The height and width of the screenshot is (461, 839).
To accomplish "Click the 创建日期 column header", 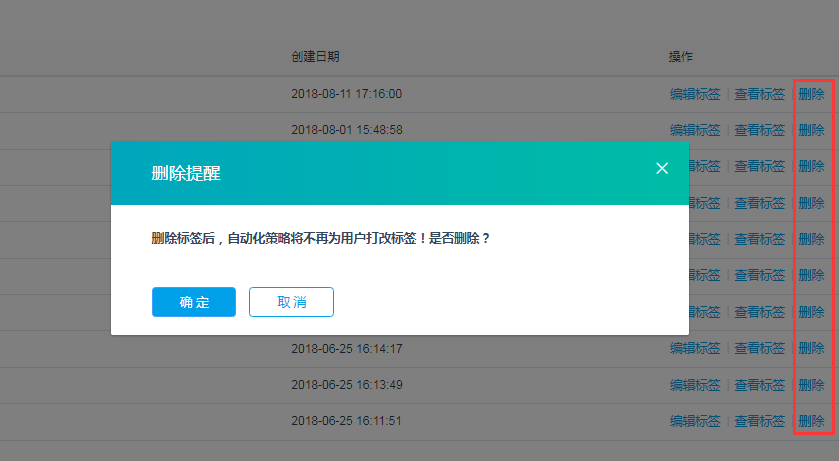I will point(315,57).
